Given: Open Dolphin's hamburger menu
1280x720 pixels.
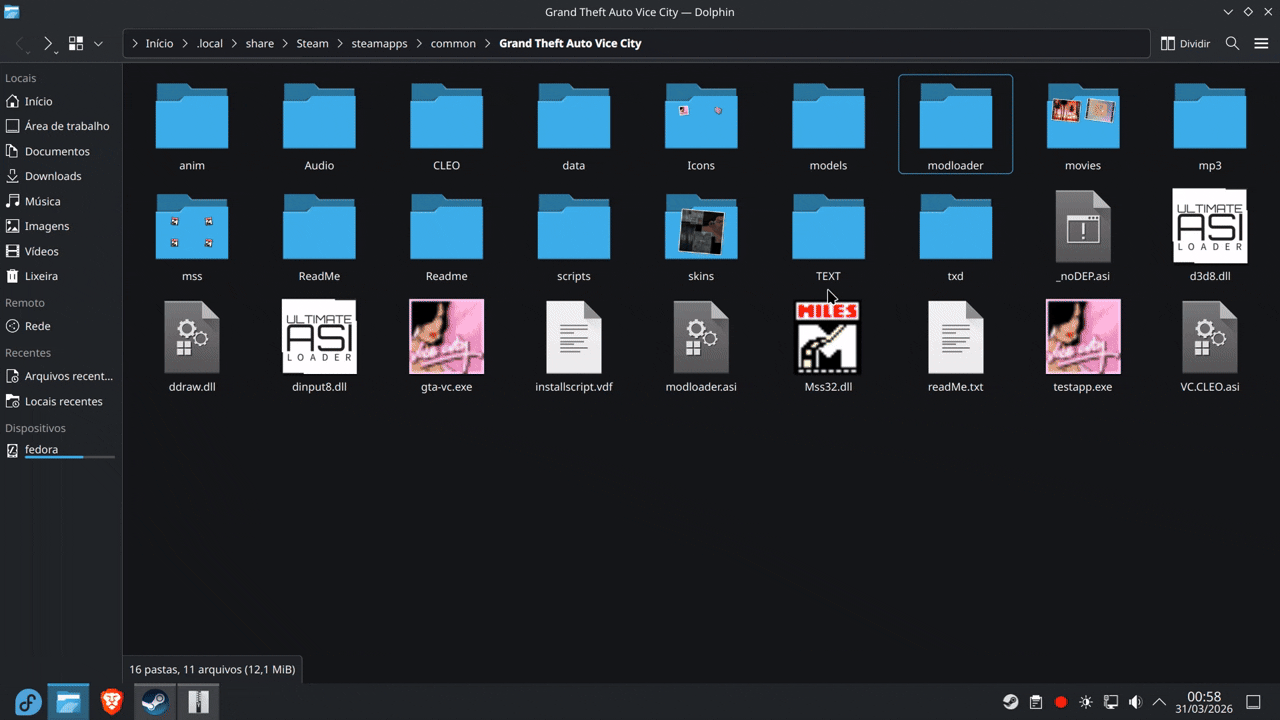Looking at the screenshot, I should [x=1261, y=43].
